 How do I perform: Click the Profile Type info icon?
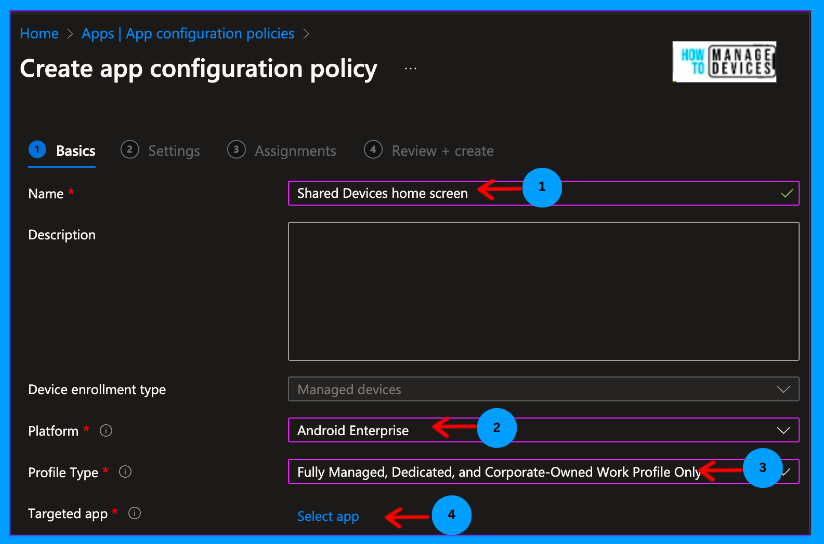pyautogui.click(x=125, y=472)
